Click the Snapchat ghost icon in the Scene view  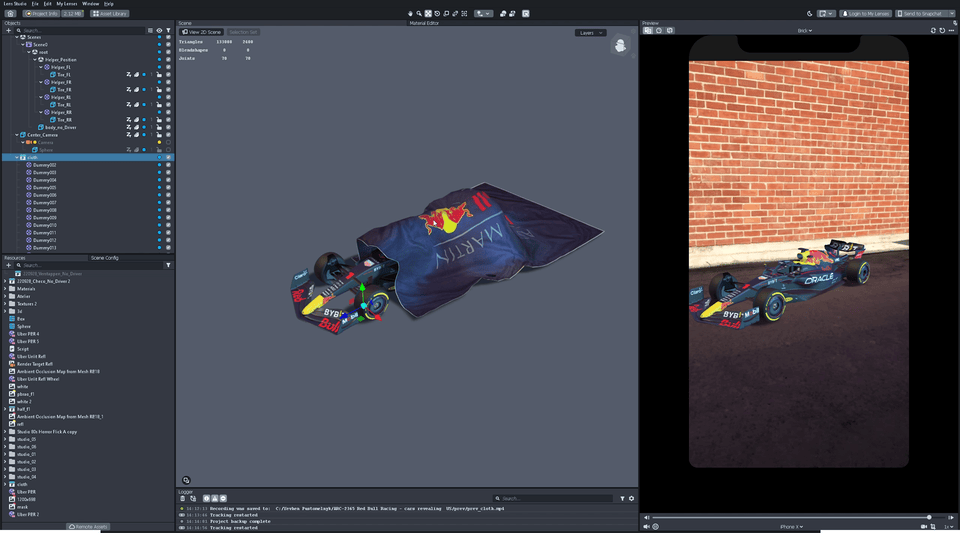pyautogui.click(x=620, y=45)
